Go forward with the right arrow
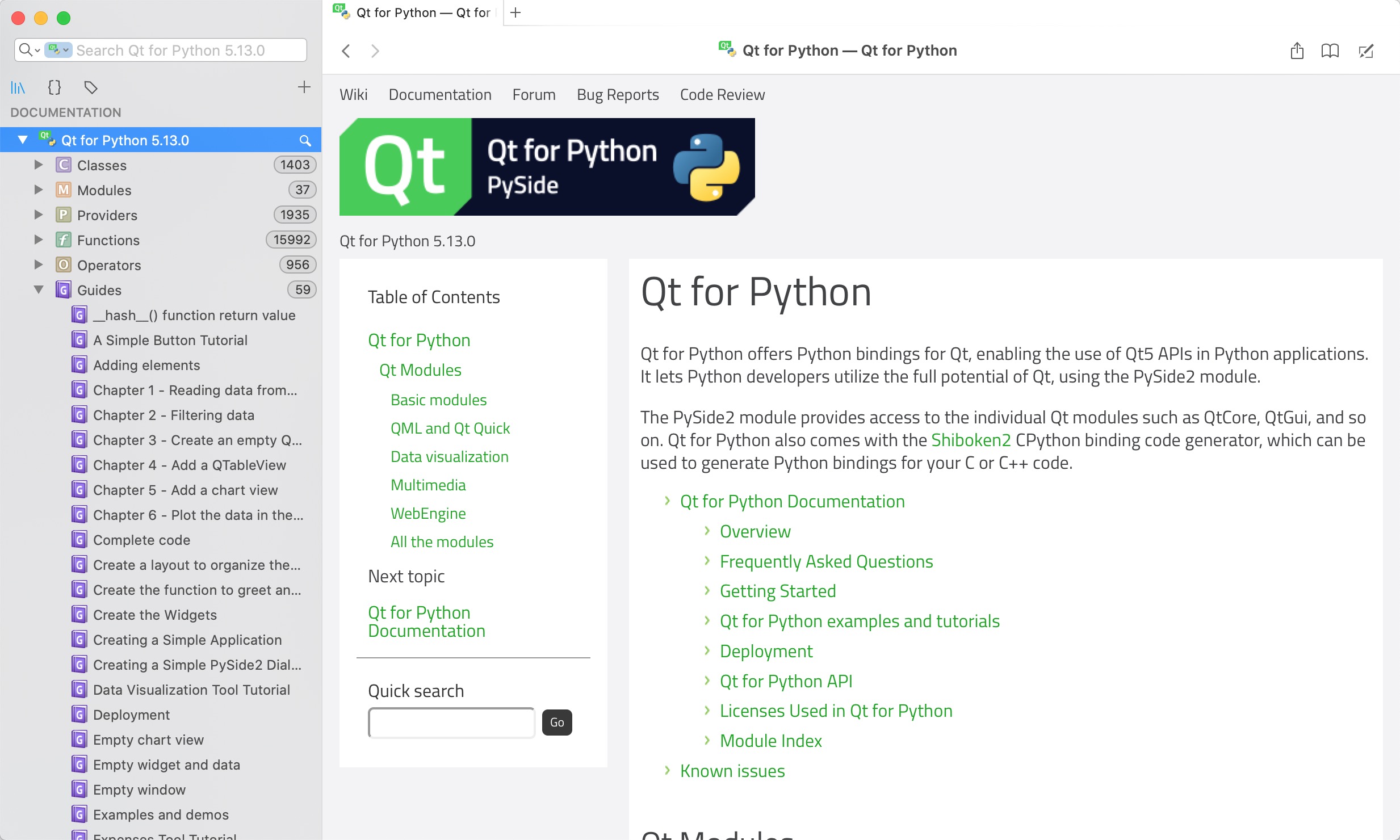1400x840 pixels. (375, 51)
